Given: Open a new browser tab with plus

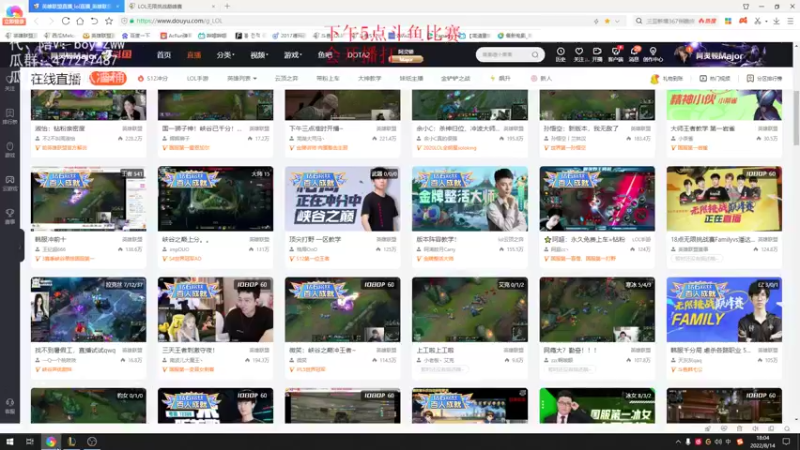Looking at the screenshot, I should 227,6.
